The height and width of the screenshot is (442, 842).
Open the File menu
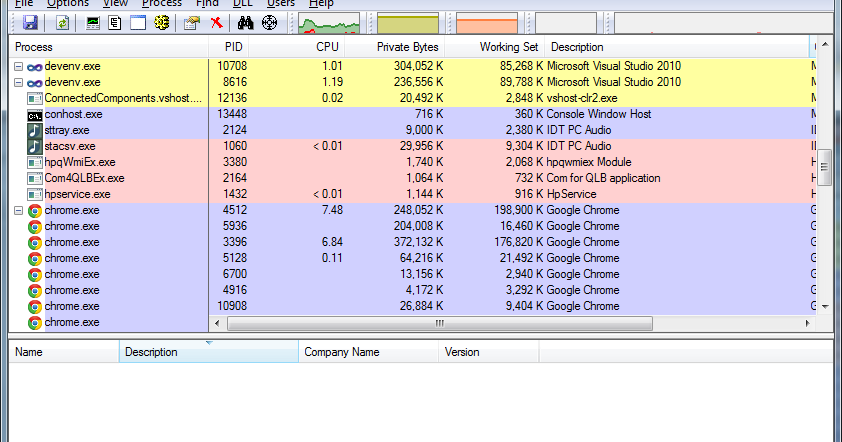(24, 4)
